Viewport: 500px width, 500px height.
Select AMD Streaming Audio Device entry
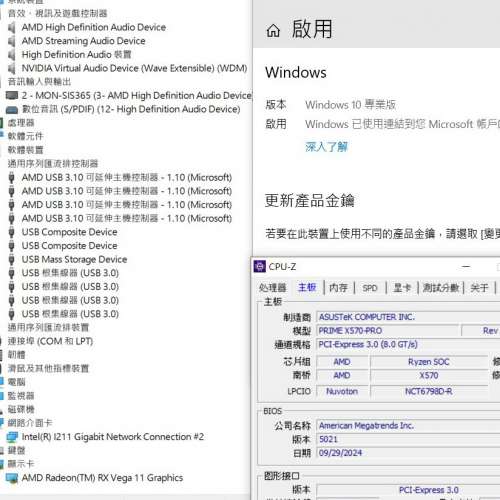click(83, 41)
